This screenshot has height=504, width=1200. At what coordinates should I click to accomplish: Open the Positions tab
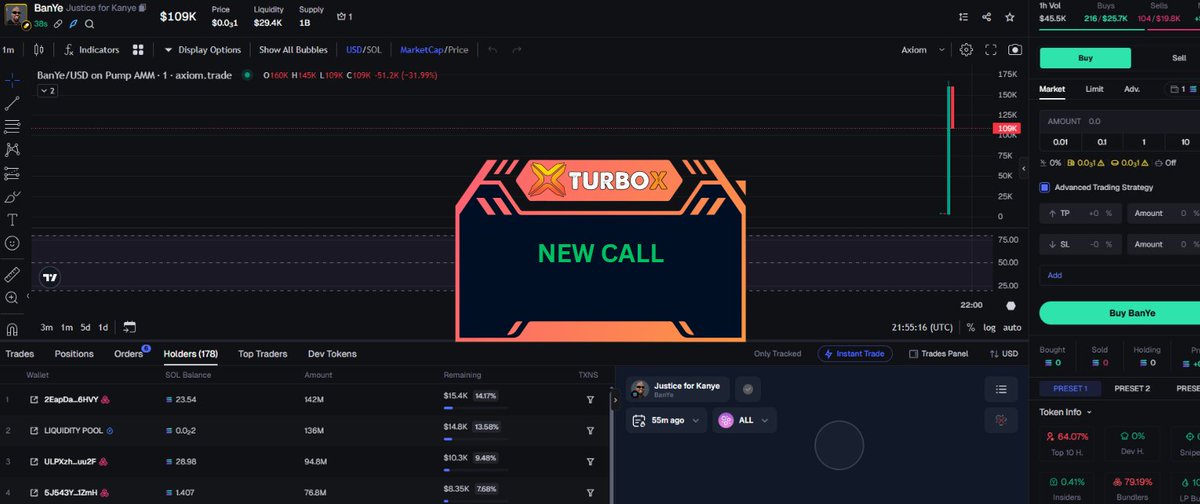74,354
